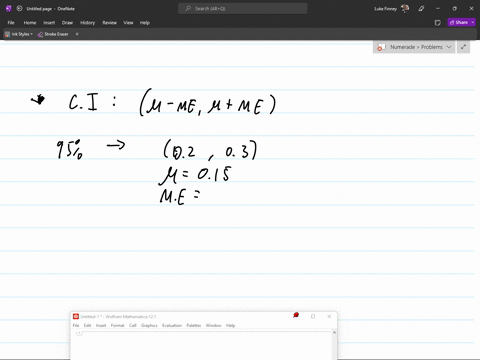480x360 pixels.
Task: Select the Stroke Eraser tool
Action: (53, 34)
